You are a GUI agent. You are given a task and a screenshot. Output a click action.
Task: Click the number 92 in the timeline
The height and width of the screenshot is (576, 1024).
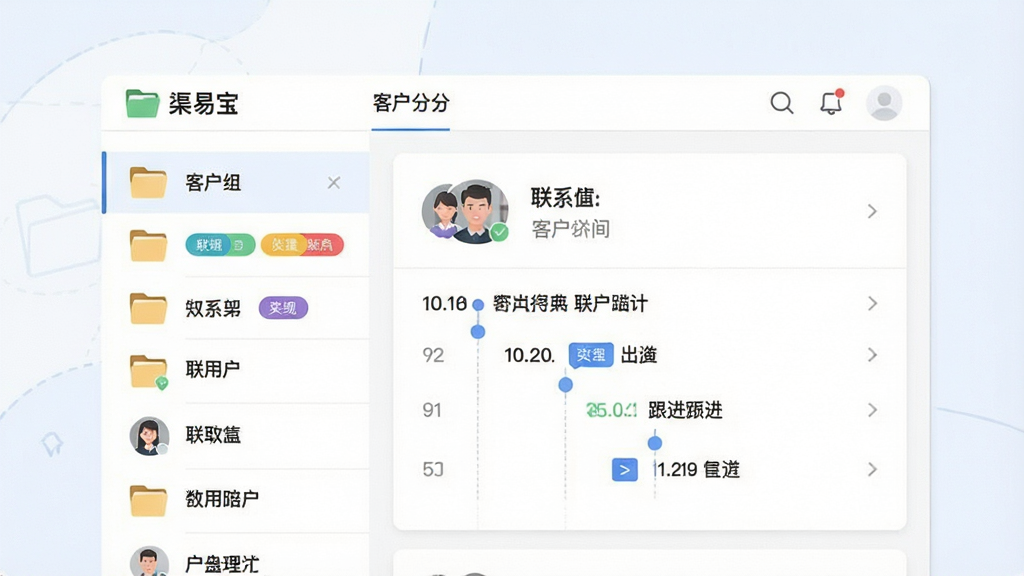(x=433, y=355)
